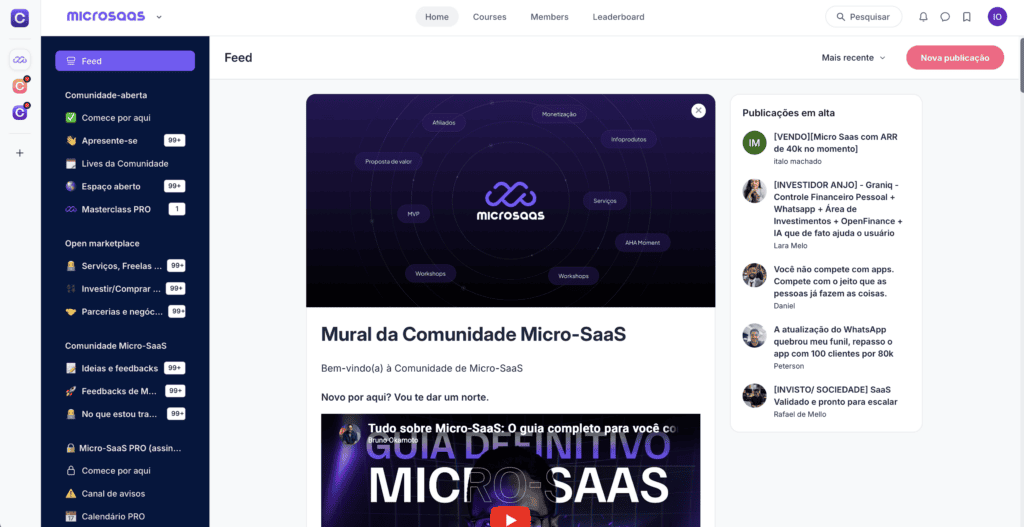Open the Espaço aberto space
The height and width of the screenshot is (527, 1024).
125,186
